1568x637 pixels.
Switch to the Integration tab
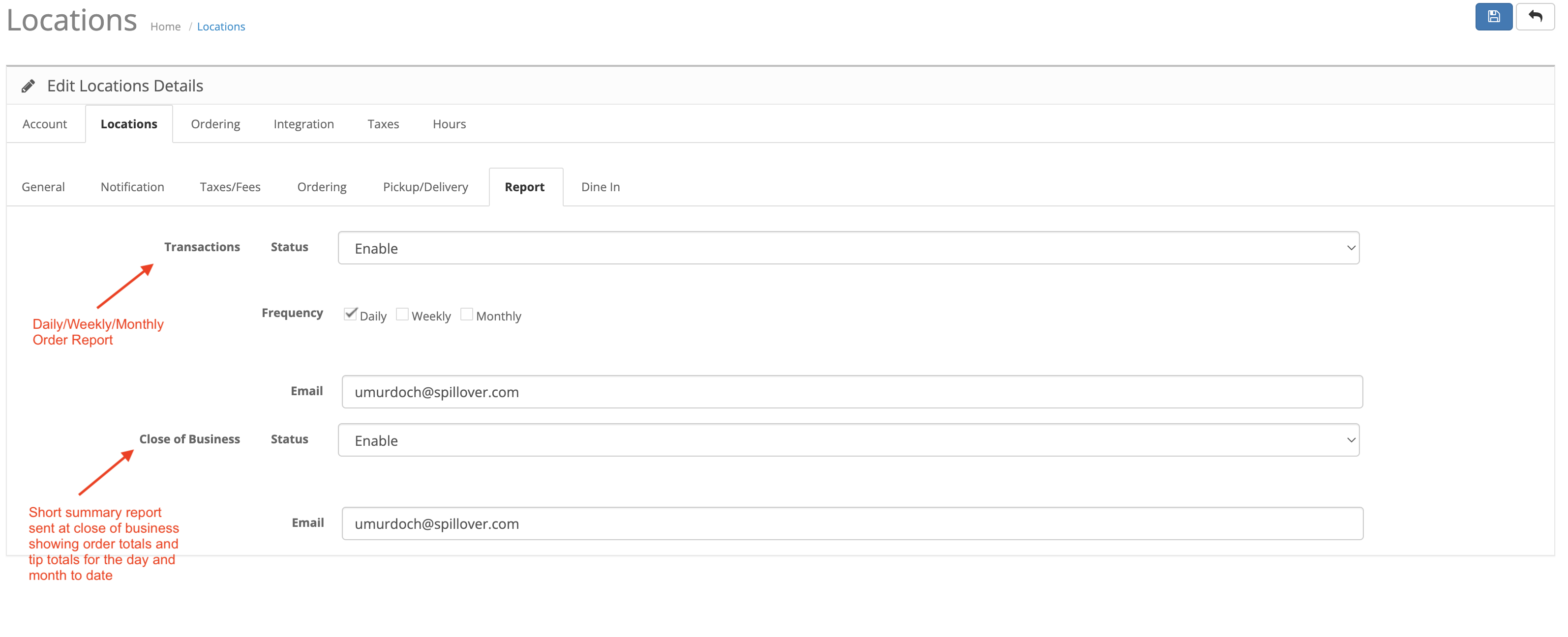click(304, 124)
